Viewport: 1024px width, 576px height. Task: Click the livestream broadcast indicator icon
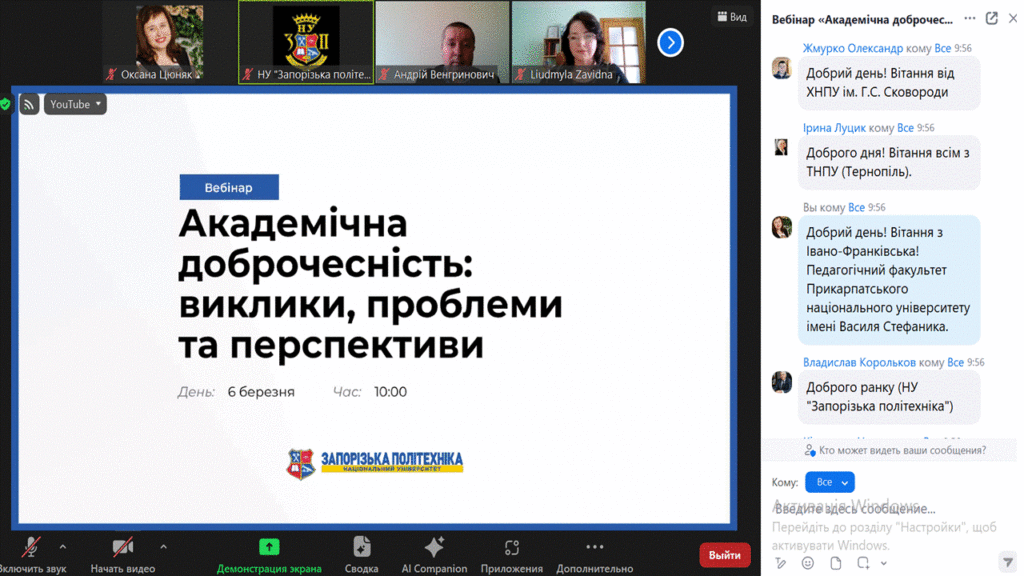29,104
